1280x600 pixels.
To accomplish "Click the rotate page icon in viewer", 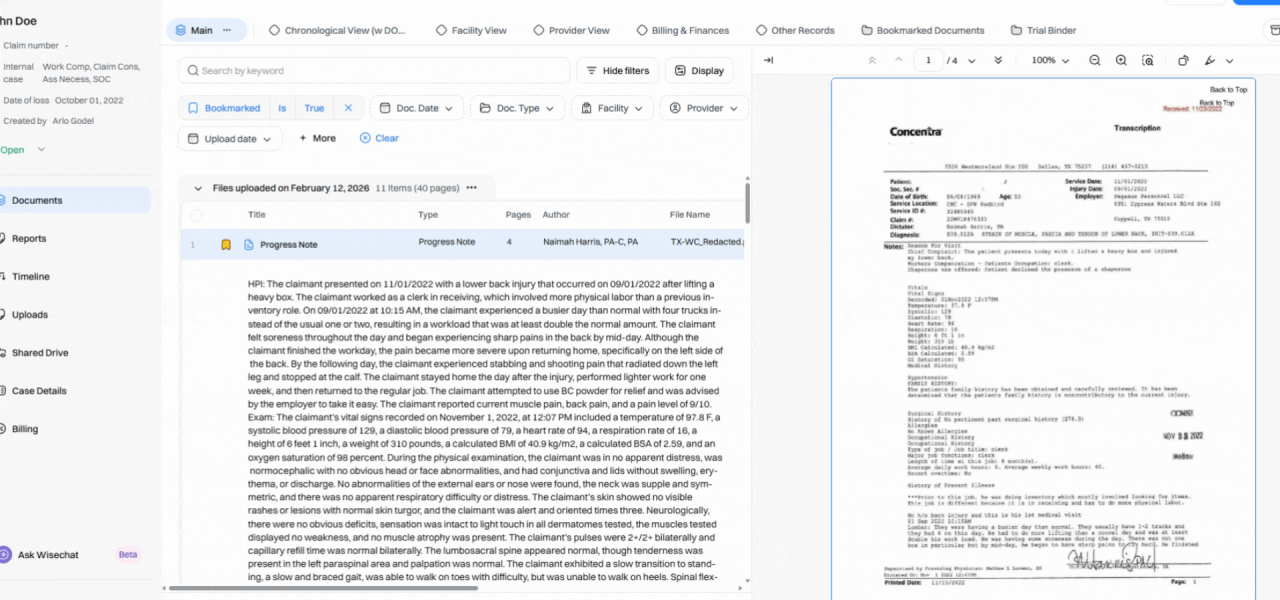I will click(1183, 60).
